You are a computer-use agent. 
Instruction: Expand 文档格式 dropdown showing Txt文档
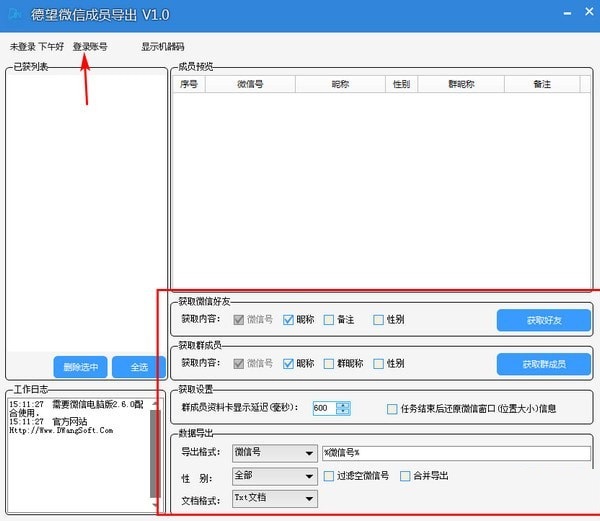coord(309,498)
